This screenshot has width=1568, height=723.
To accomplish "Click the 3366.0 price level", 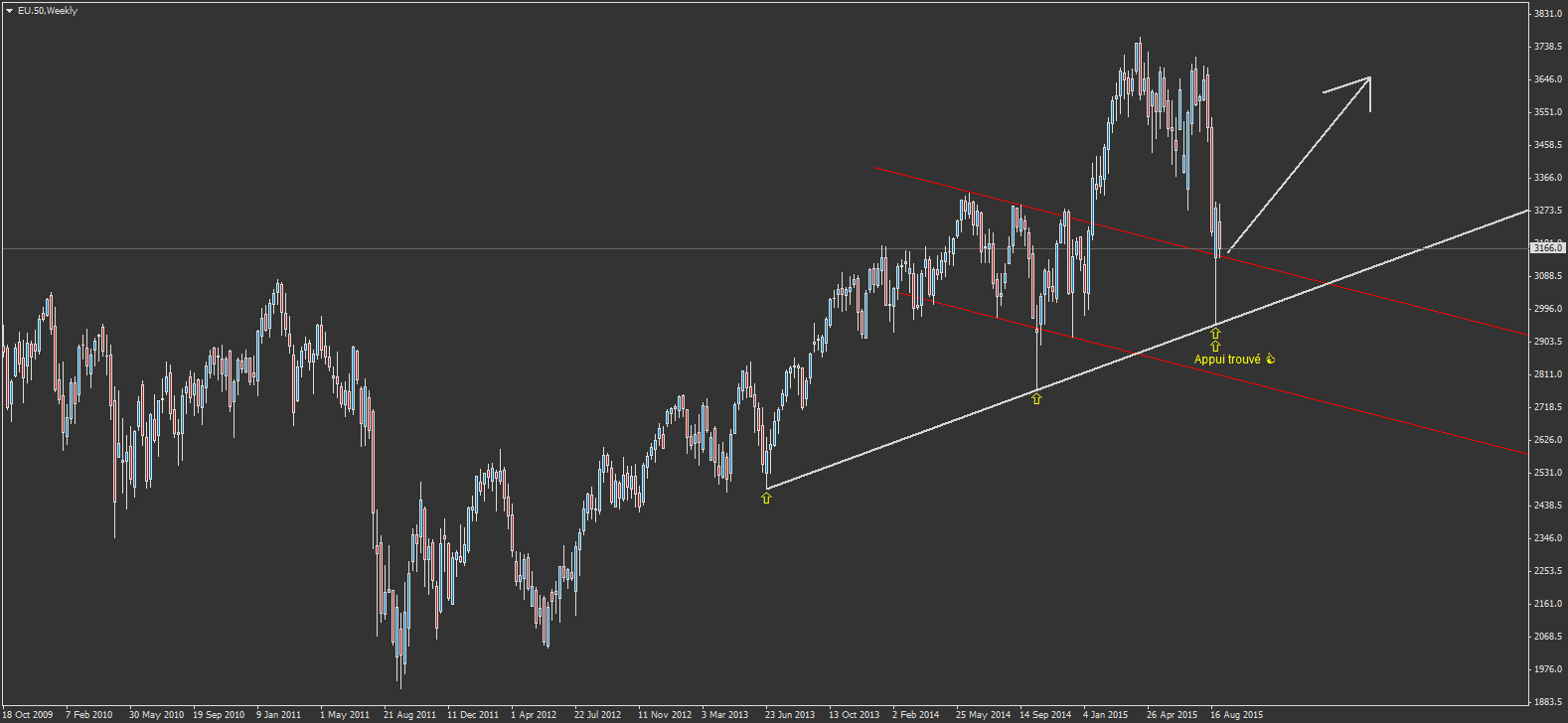I will (1548, 178).
